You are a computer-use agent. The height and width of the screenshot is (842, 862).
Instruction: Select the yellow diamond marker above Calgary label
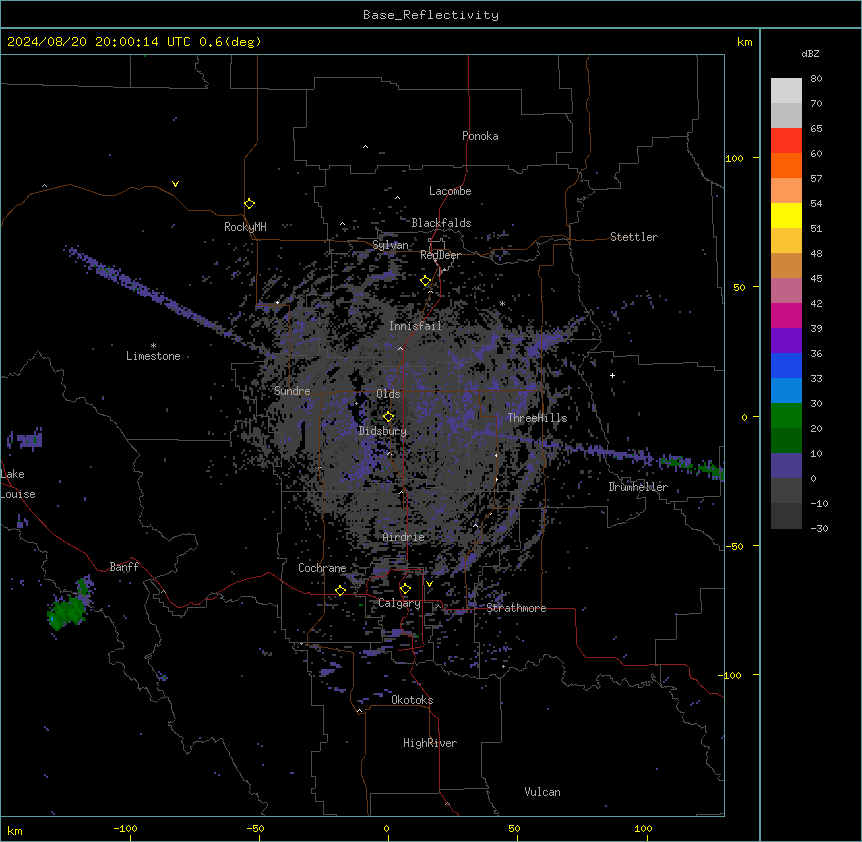pyautogui.click(x=406, y=589)
